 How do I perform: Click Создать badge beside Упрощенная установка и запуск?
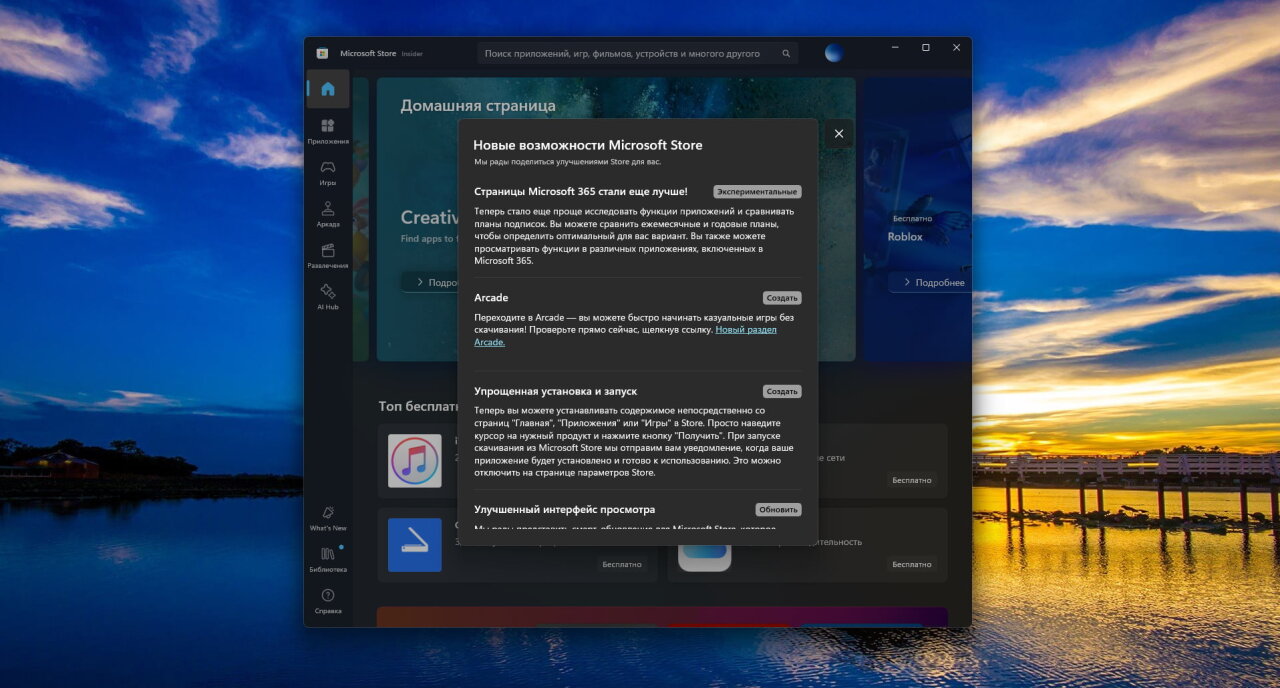pos(782,391)
